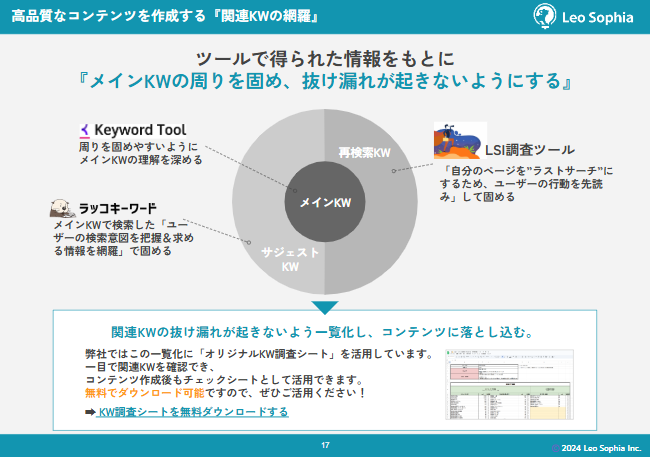Click the text 周りを固めやすいように

(138, 147)
